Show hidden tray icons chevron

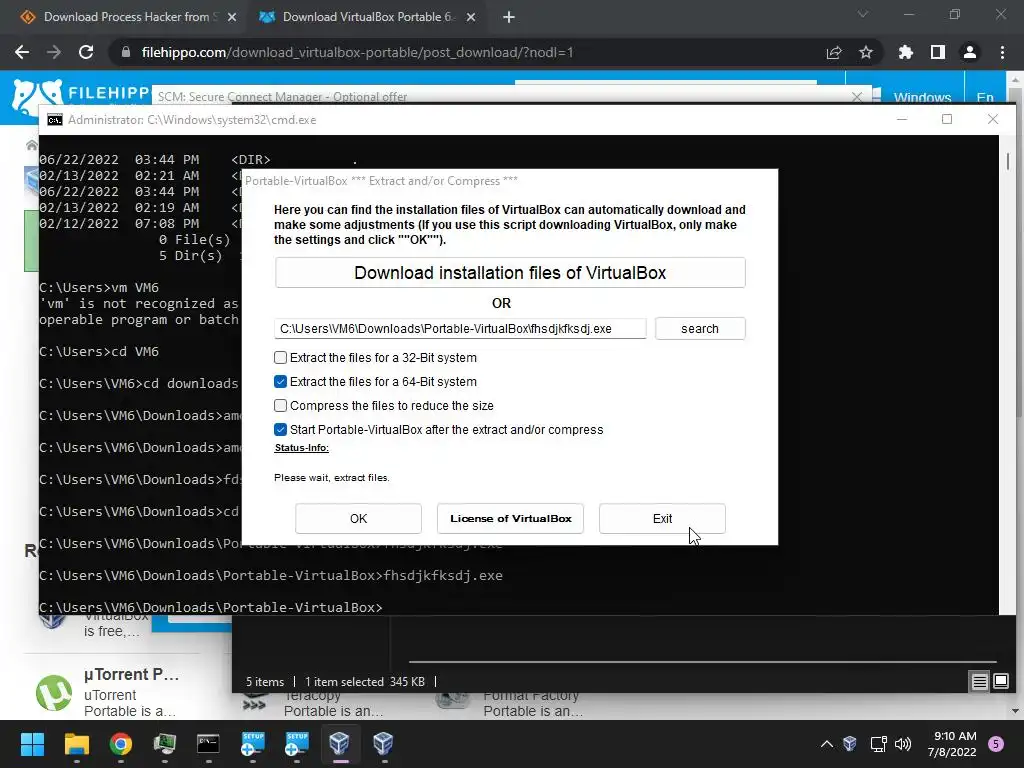pos(826,744)
